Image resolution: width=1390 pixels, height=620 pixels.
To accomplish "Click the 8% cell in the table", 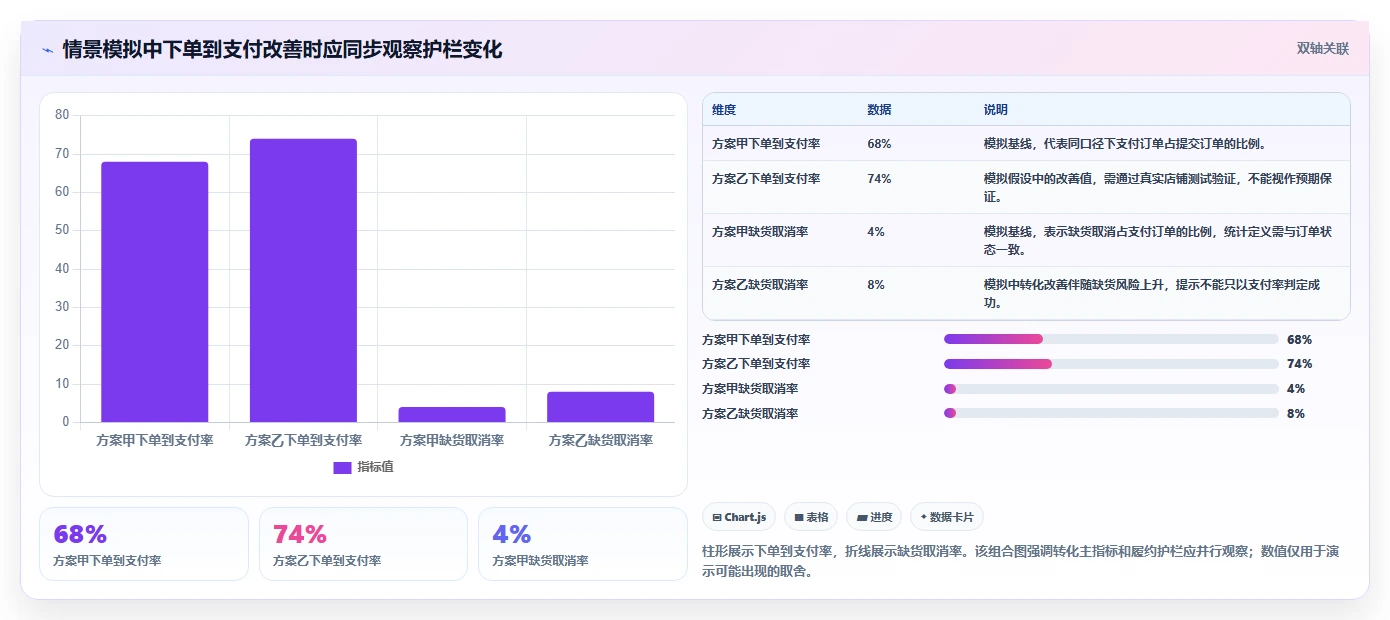I will 876,285.
